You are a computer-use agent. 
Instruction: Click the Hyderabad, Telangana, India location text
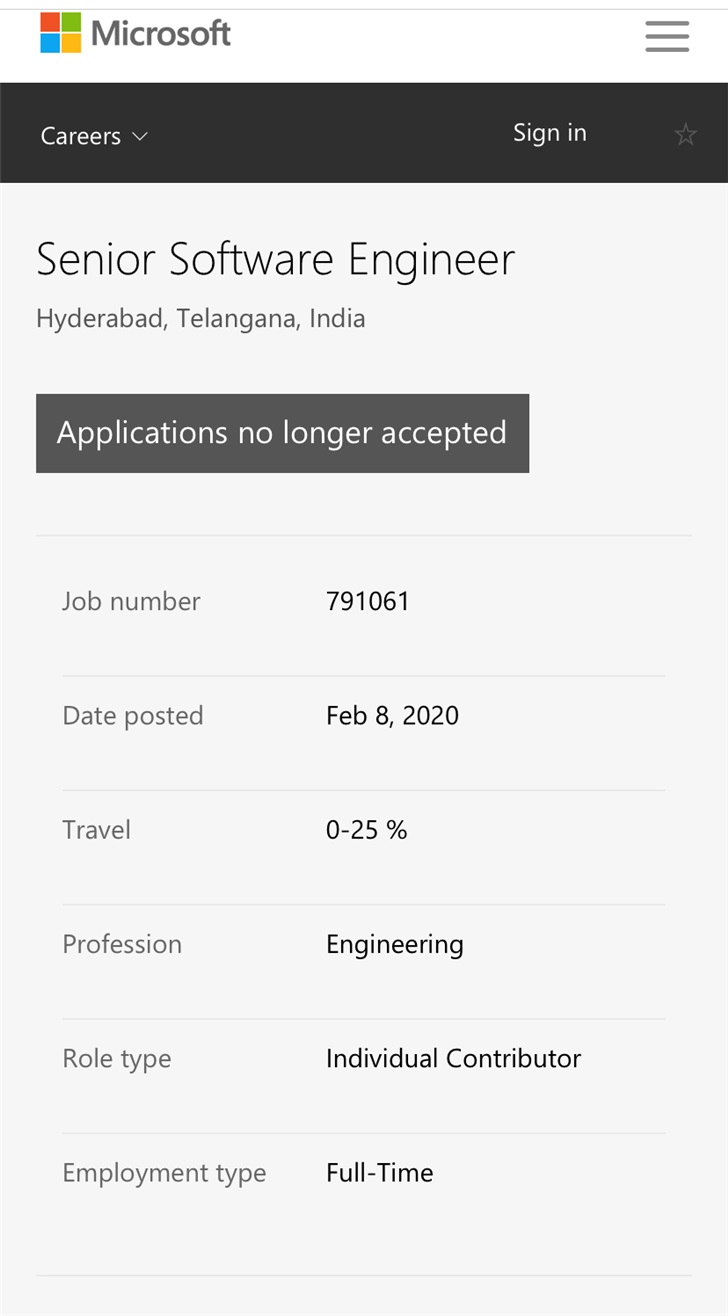coord(200,319)
